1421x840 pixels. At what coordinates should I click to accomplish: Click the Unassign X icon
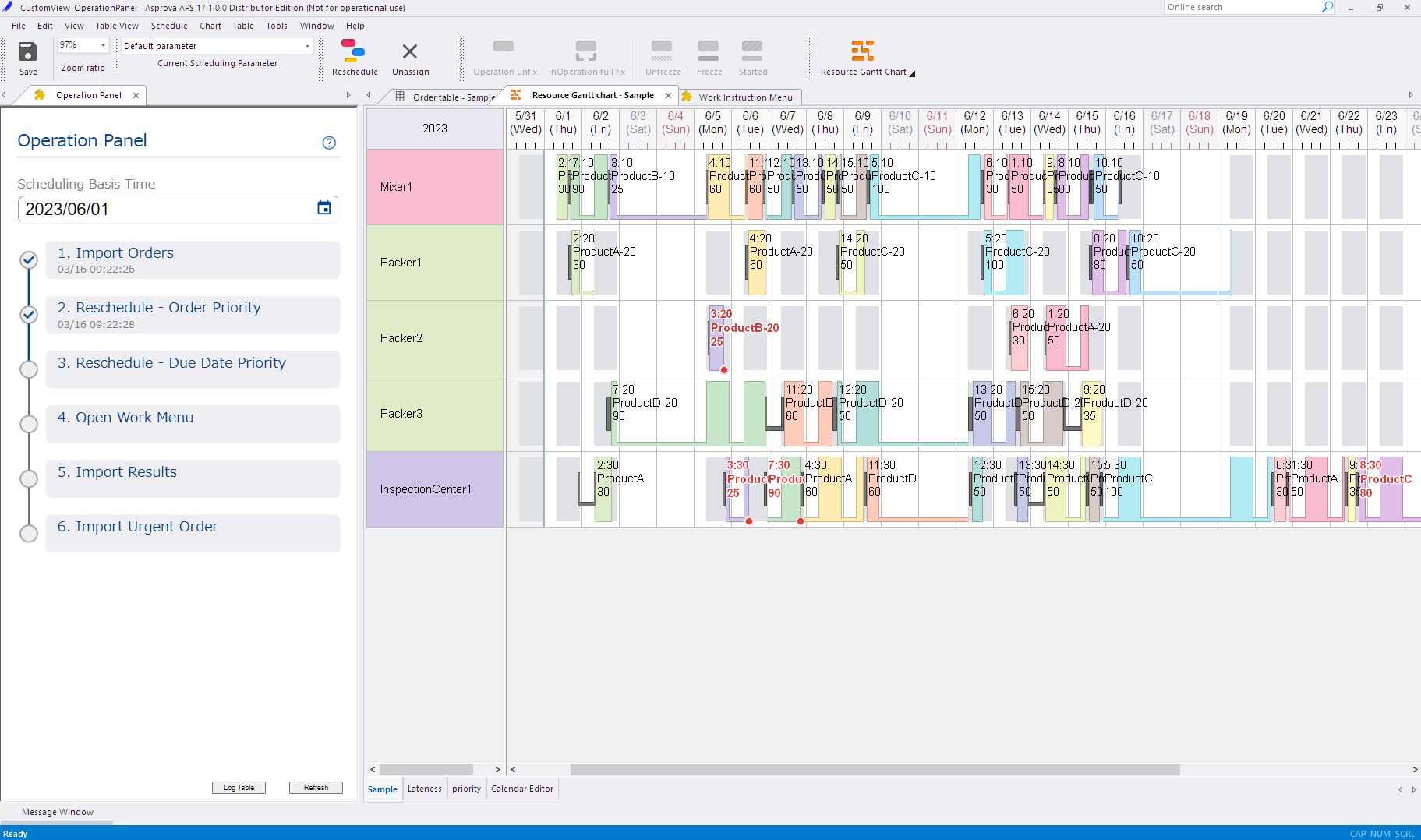[409, 51]
